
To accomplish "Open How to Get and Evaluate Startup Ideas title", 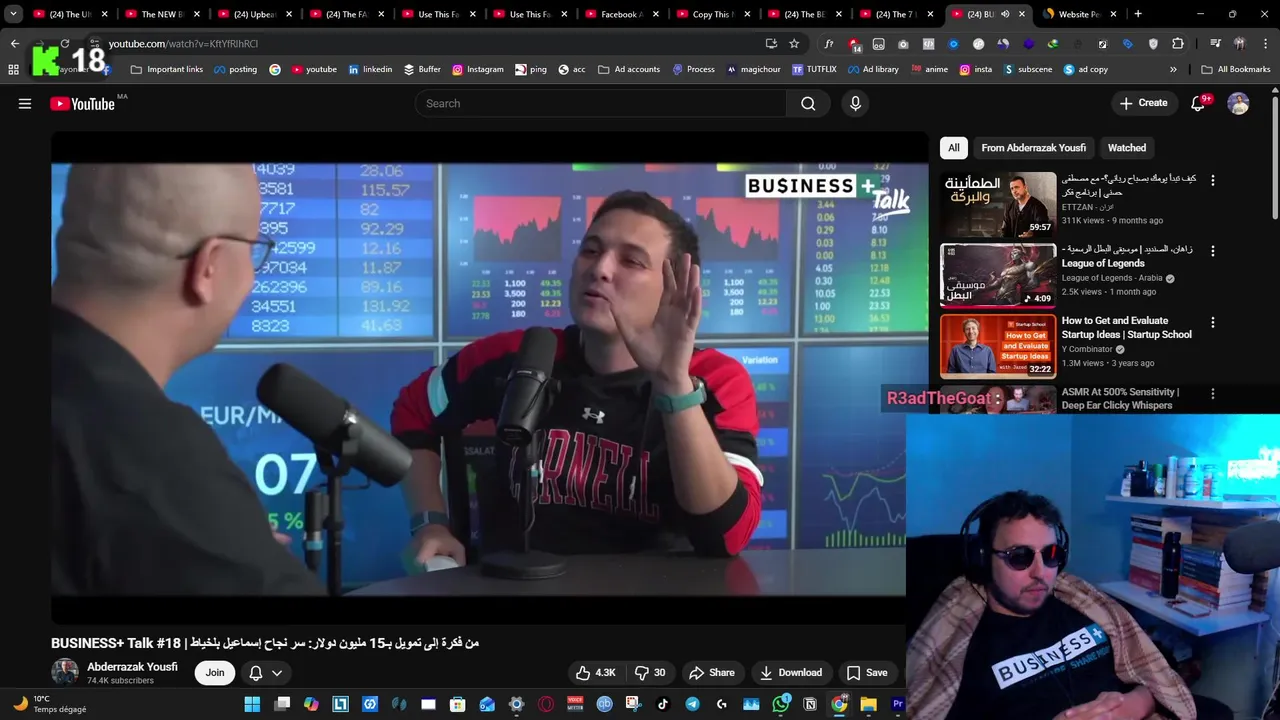I will [x=1126, y=328].
